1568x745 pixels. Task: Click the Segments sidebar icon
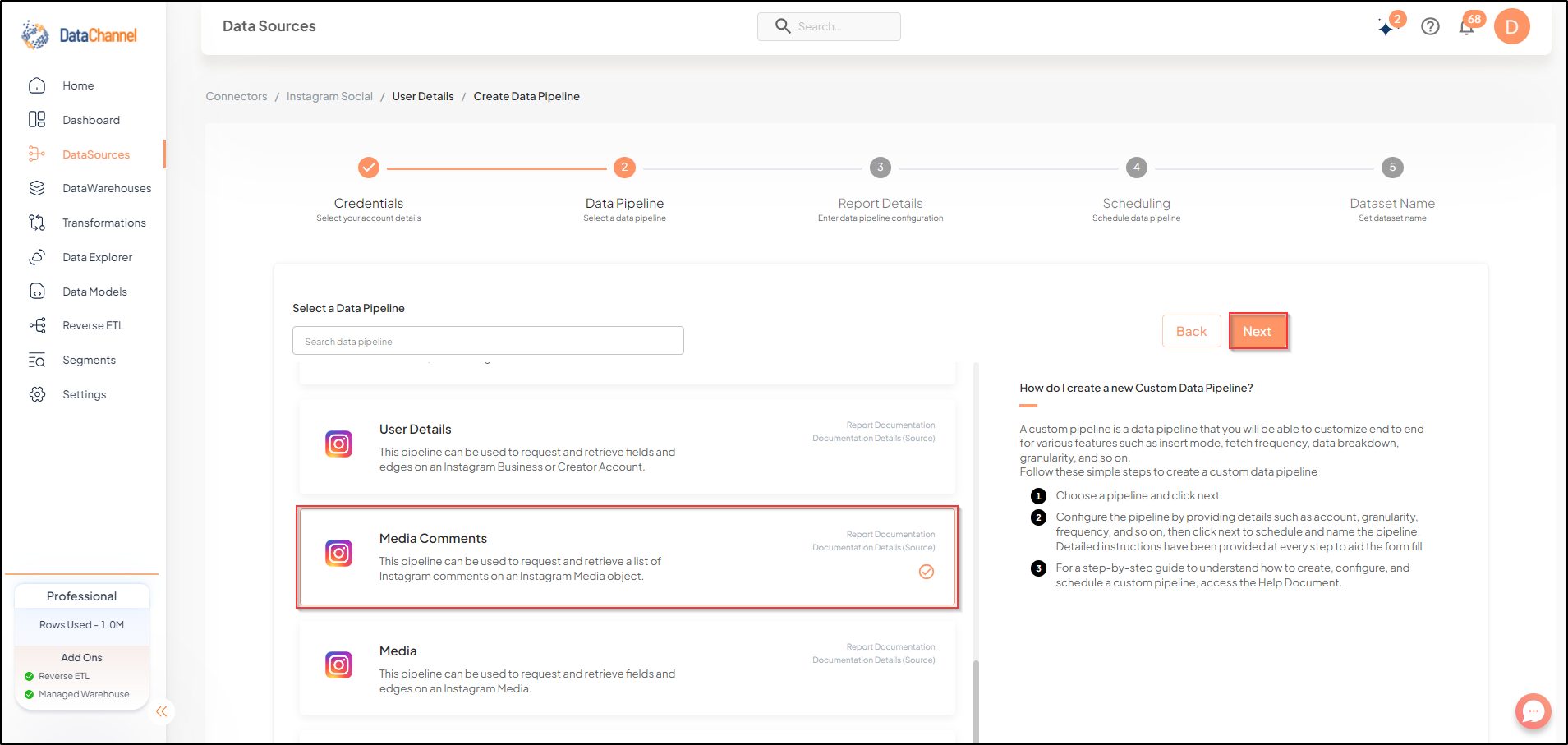pyautogui.click(x=37, y=360)
